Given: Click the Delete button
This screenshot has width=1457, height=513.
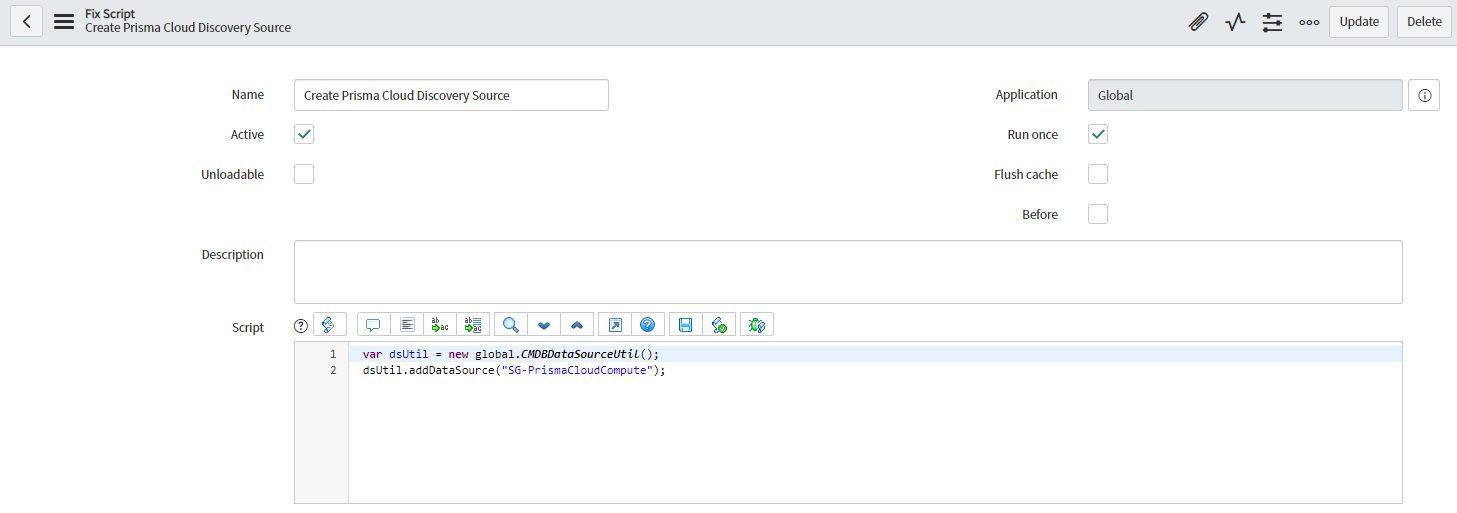Looking at the screenshot, I should coord(1424,22).
